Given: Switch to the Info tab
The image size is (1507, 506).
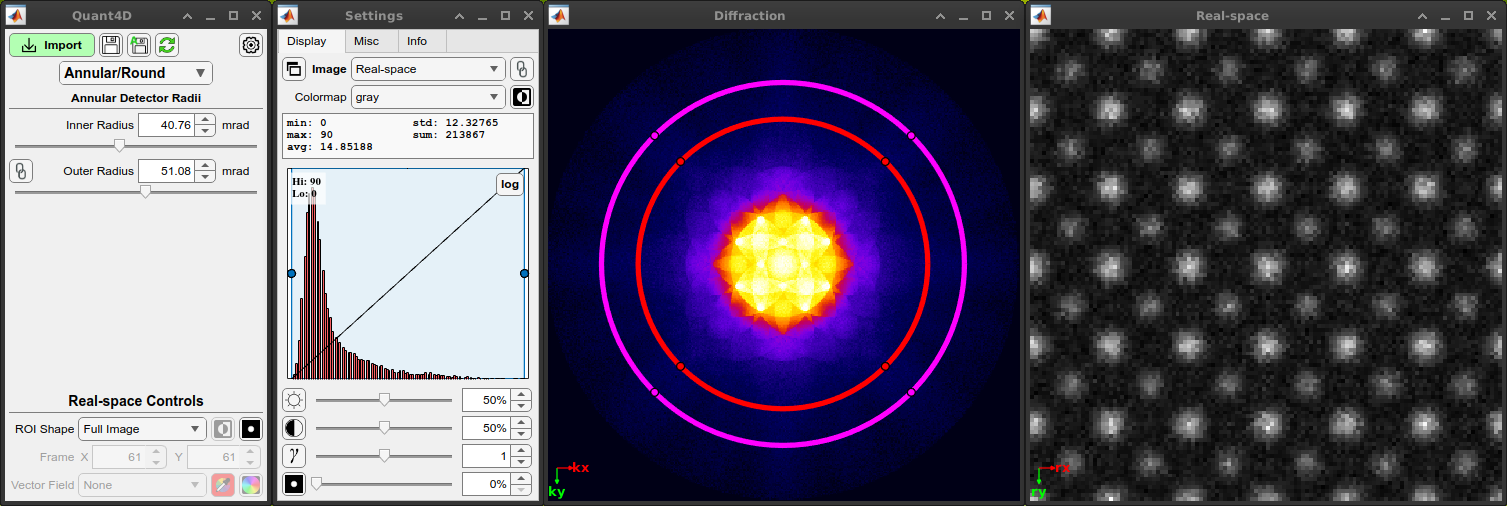Looking at the screenshot, I should tap(417, 41).
